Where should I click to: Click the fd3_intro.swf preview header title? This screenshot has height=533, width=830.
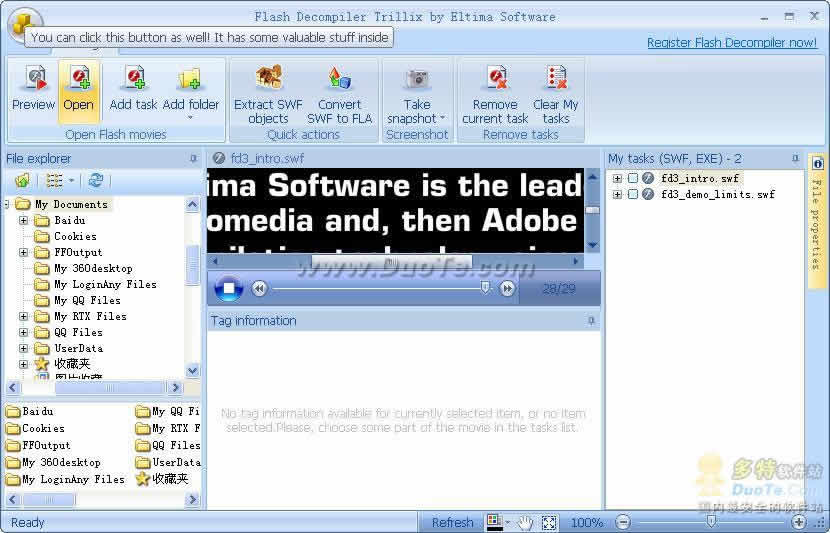[267, 158]
